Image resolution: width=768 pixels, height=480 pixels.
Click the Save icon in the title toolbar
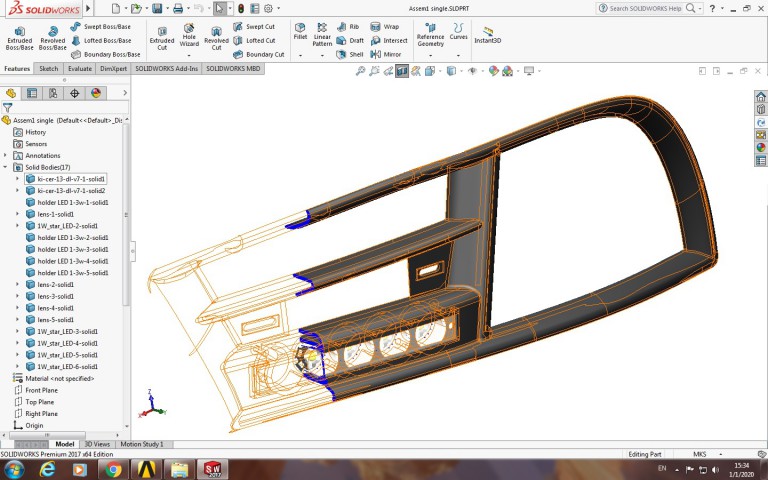pyautogui.click(x=155, y=8)
